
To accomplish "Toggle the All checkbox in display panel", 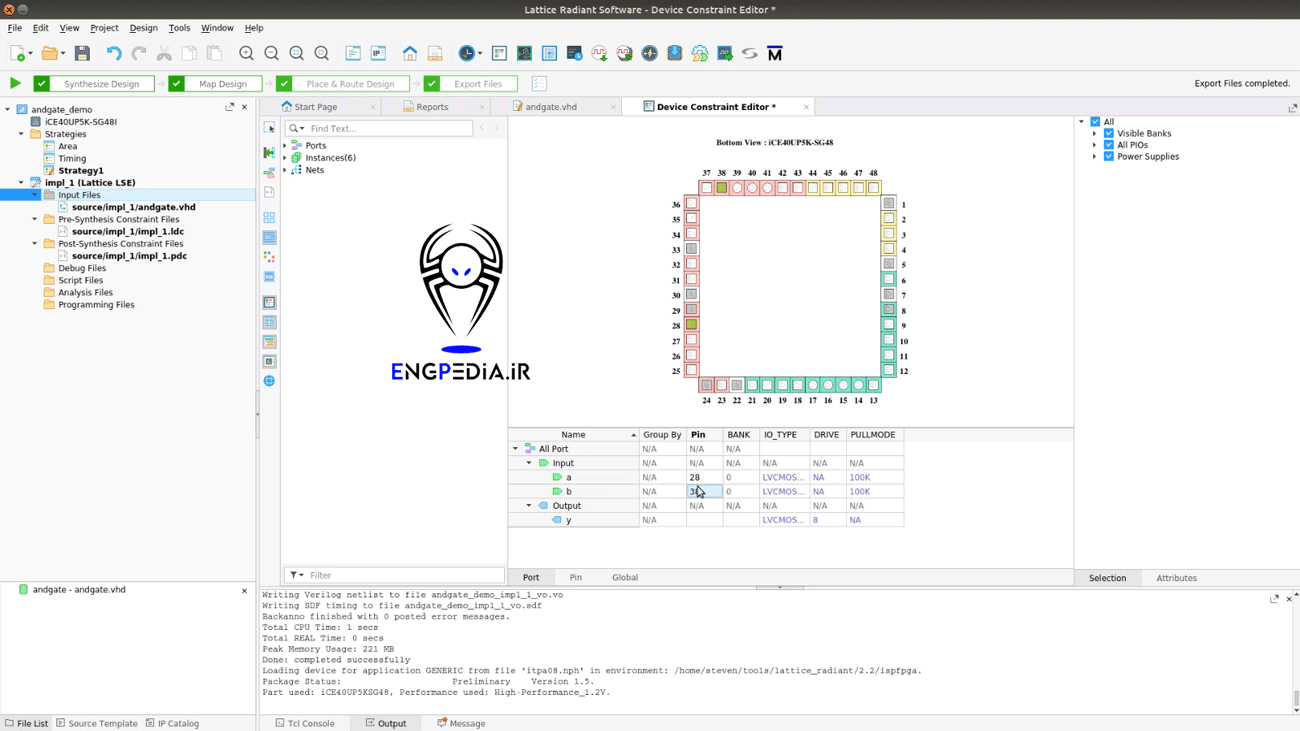I will (x=1095, y=122).
